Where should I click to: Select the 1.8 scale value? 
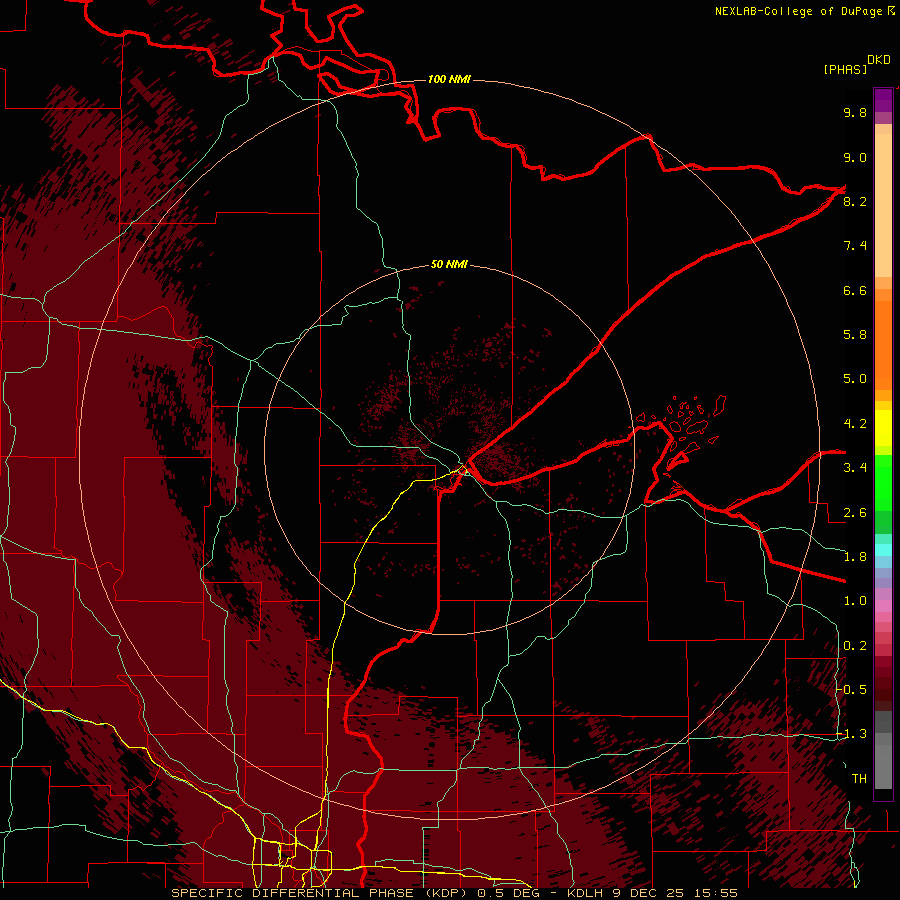[855, 557]
